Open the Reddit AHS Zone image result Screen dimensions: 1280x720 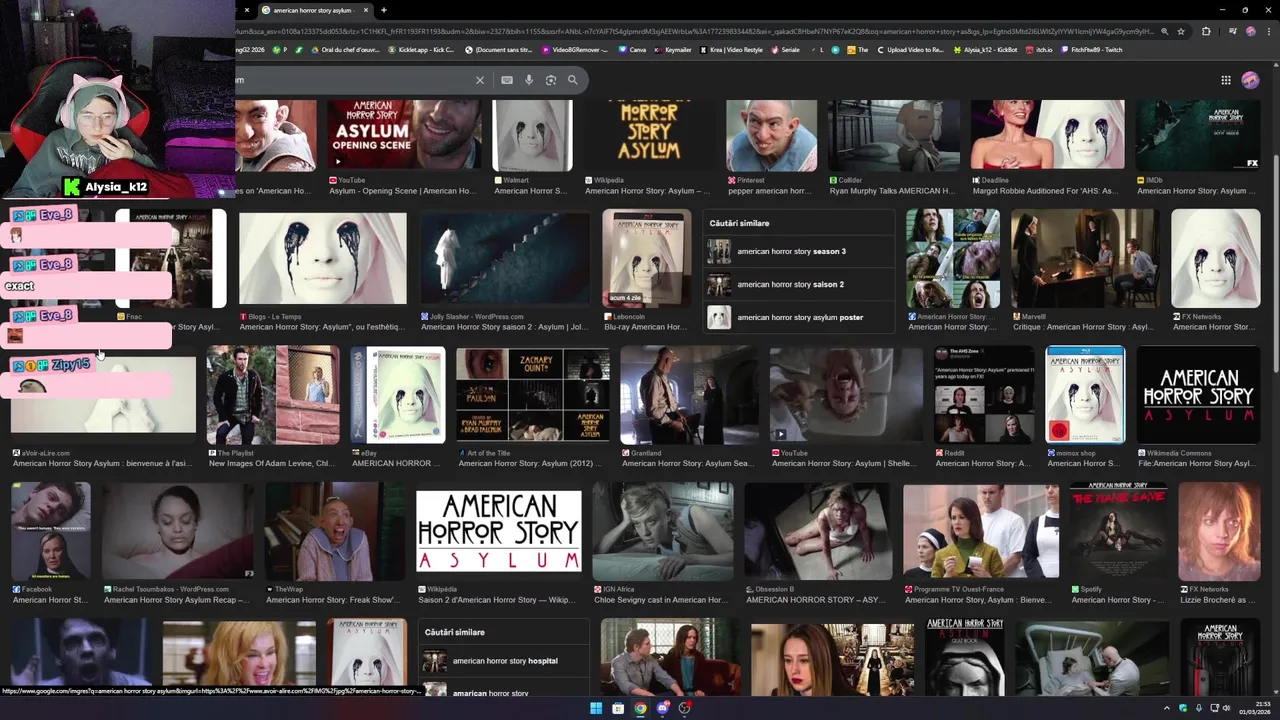(x=984, y=395)
